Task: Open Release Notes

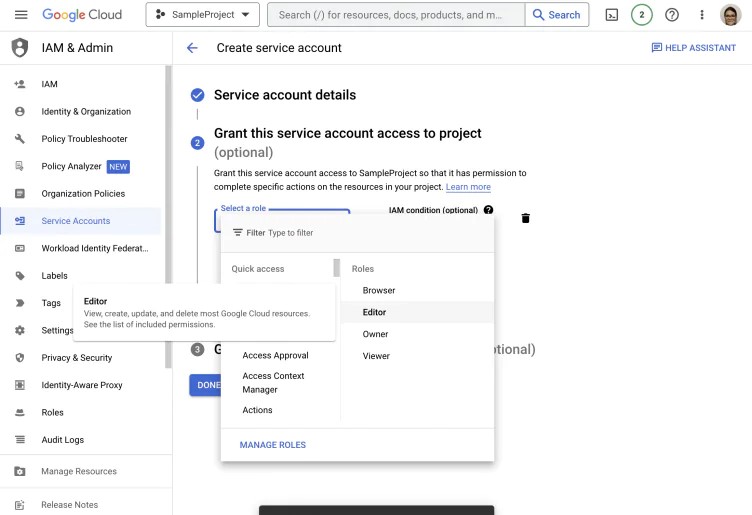Action: tap(70, 505)
